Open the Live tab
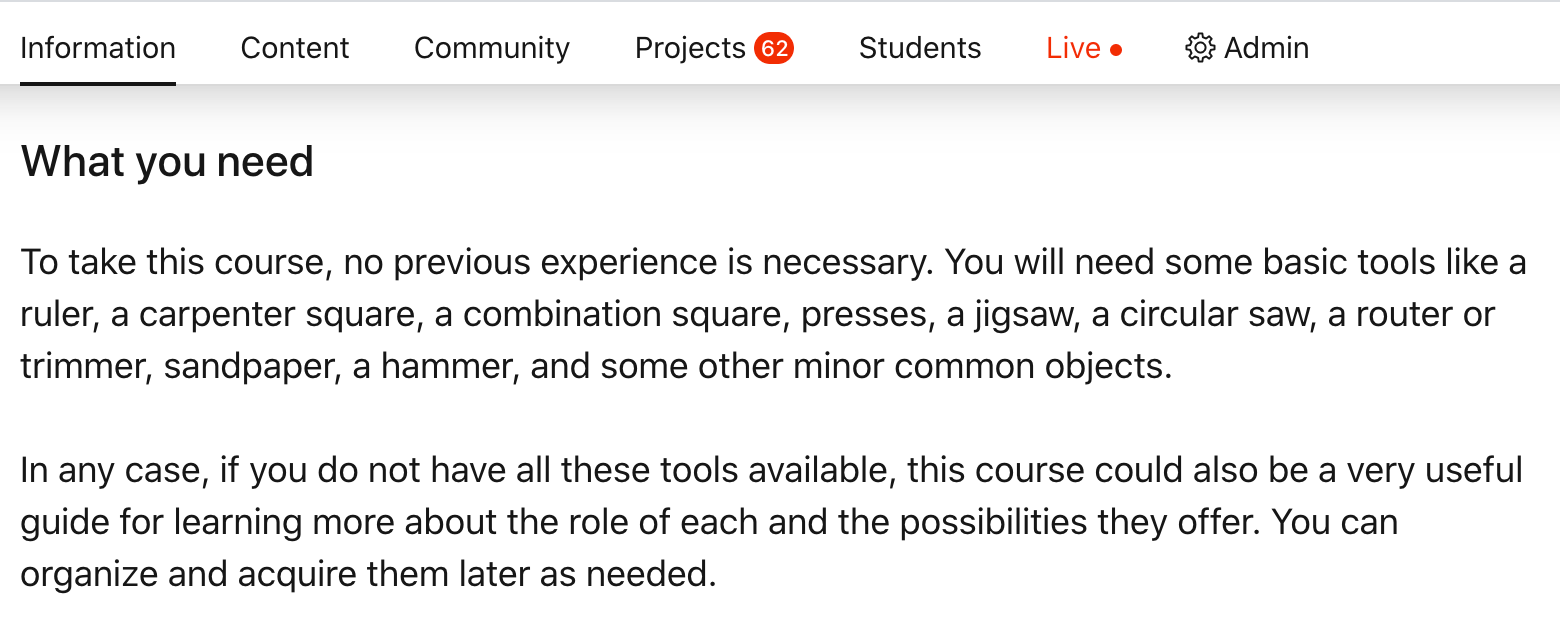Image resolution: width=1560 pixels, height=634 pixels. click(1073, 48)
